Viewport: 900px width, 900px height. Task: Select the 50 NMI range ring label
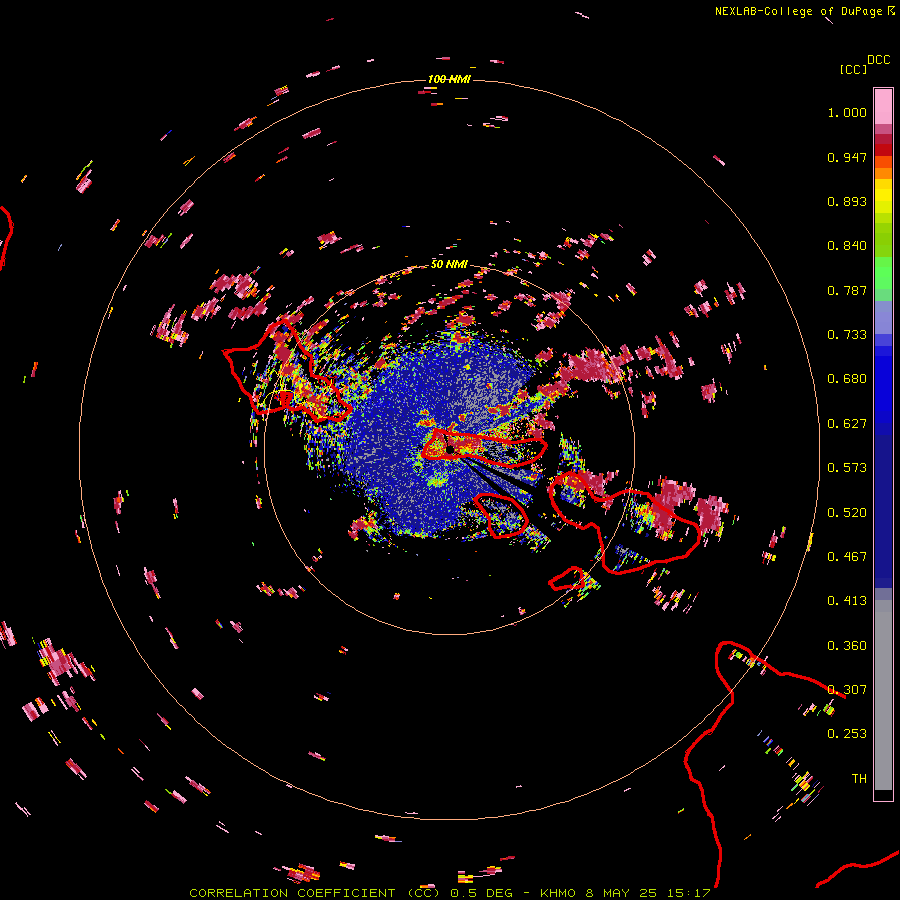449,264
